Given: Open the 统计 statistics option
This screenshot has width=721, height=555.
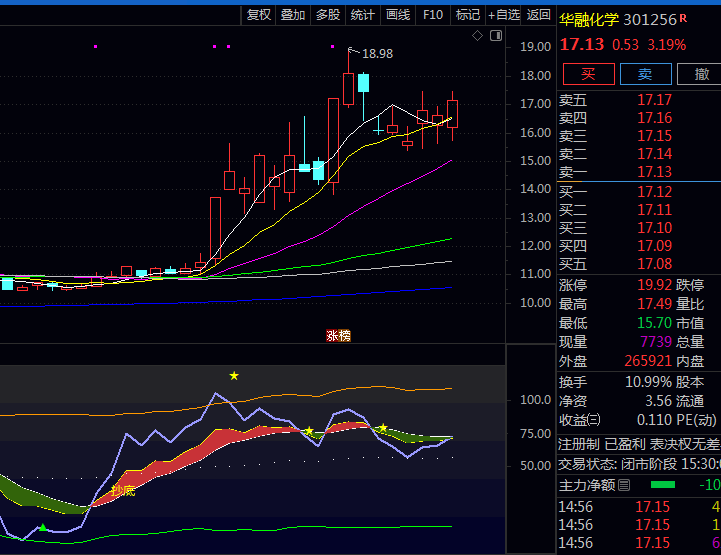Looking at the screenshot, I should 363,15.
